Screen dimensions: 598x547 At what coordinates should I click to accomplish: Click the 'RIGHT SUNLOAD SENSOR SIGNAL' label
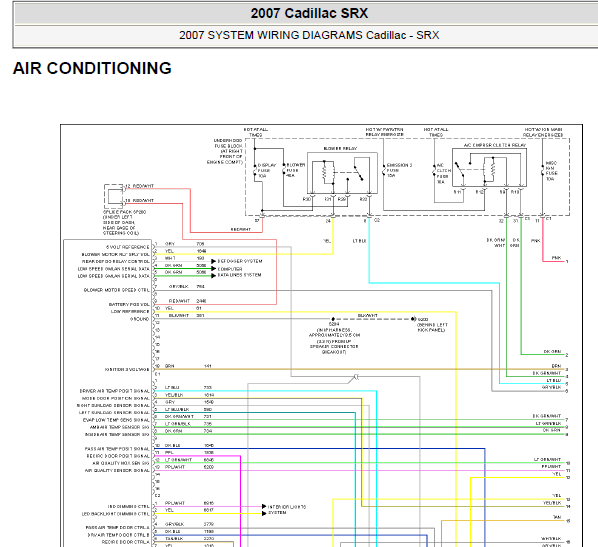tap(113, 405)
